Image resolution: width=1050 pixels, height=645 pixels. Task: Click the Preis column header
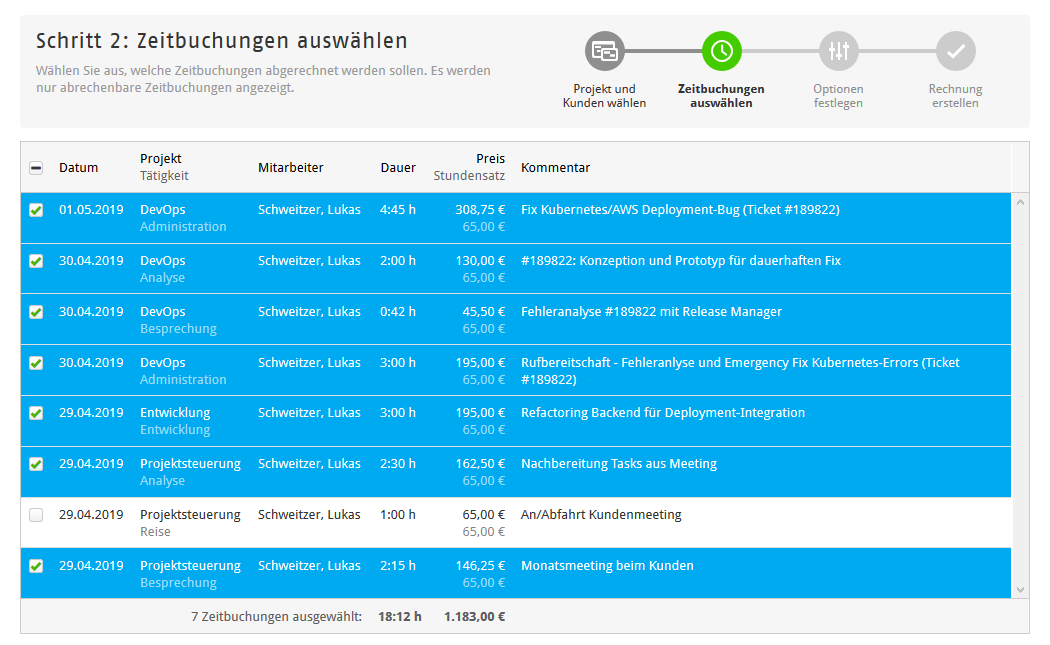[x=490, y=159]
